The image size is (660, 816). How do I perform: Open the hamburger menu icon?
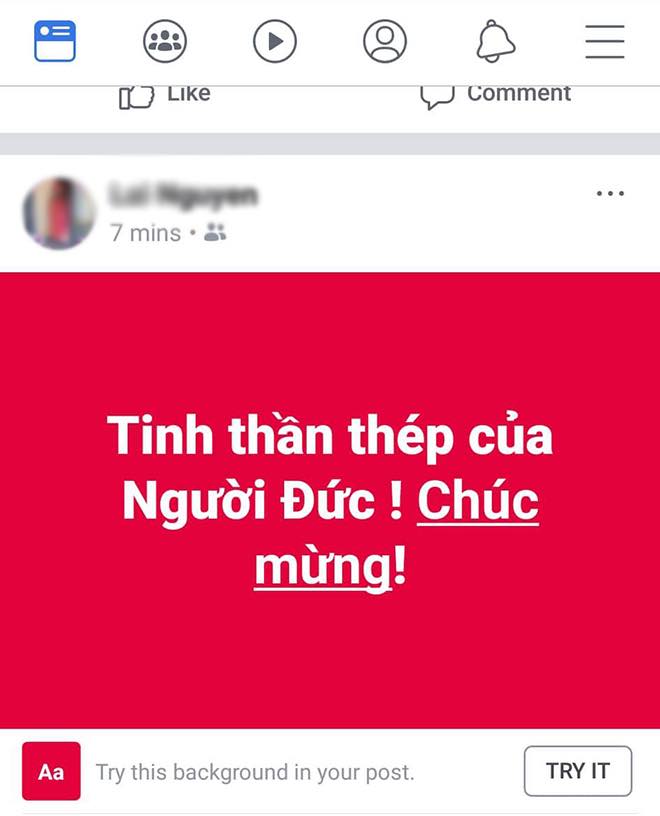pos(605,41)
